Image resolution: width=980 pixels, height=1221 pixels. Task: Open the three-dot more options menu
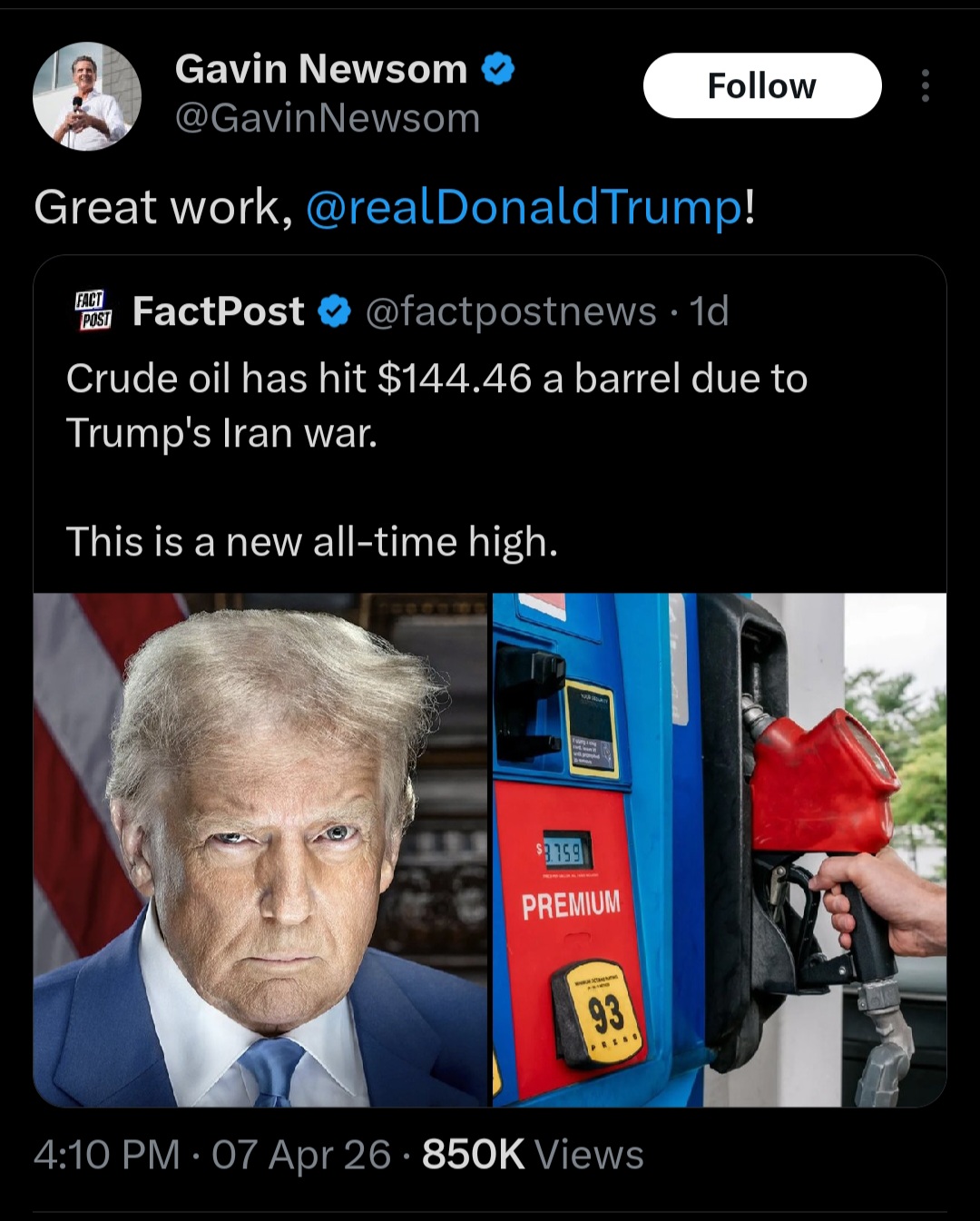(925, 85)
